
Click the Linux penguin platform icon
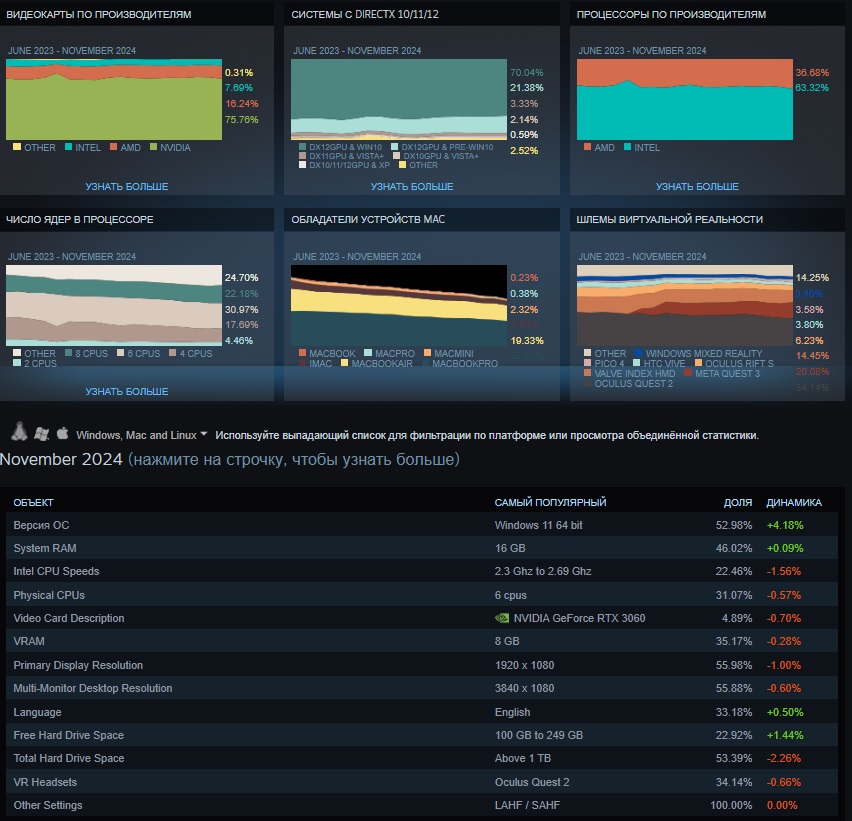18,433
